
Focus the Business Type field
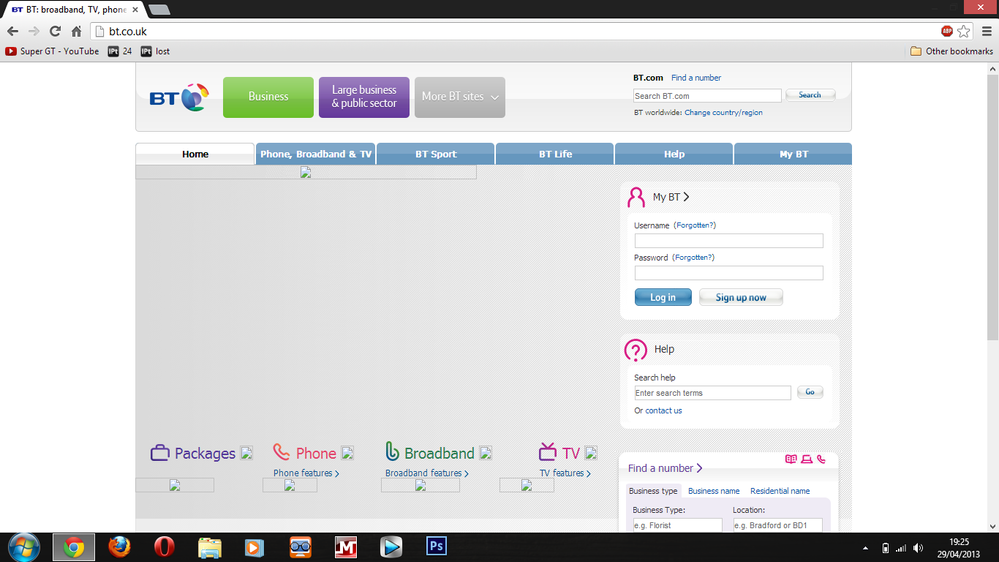click(x=677, y=525)
